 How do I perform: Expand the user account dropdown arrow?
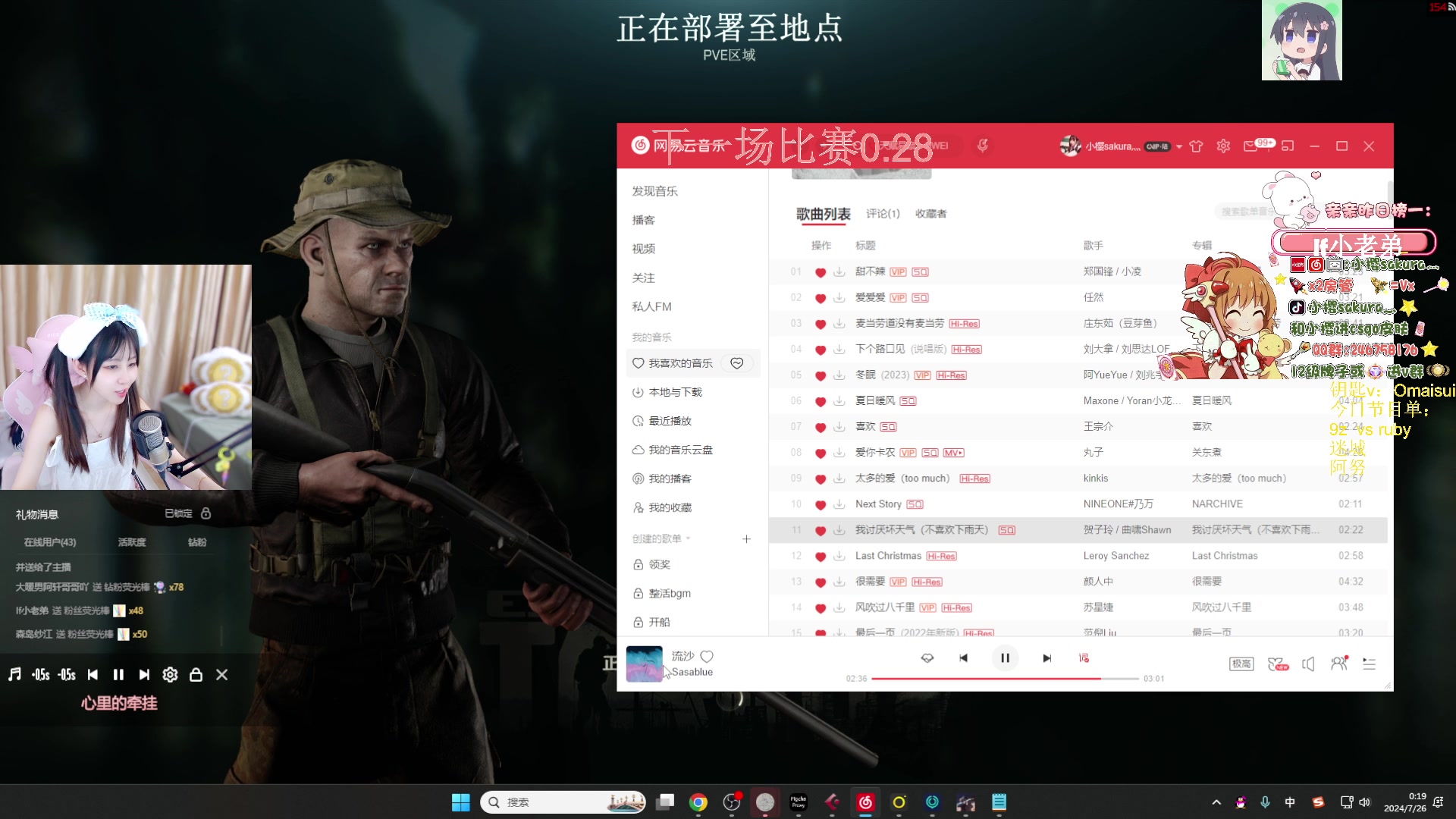click(1179, 147)
